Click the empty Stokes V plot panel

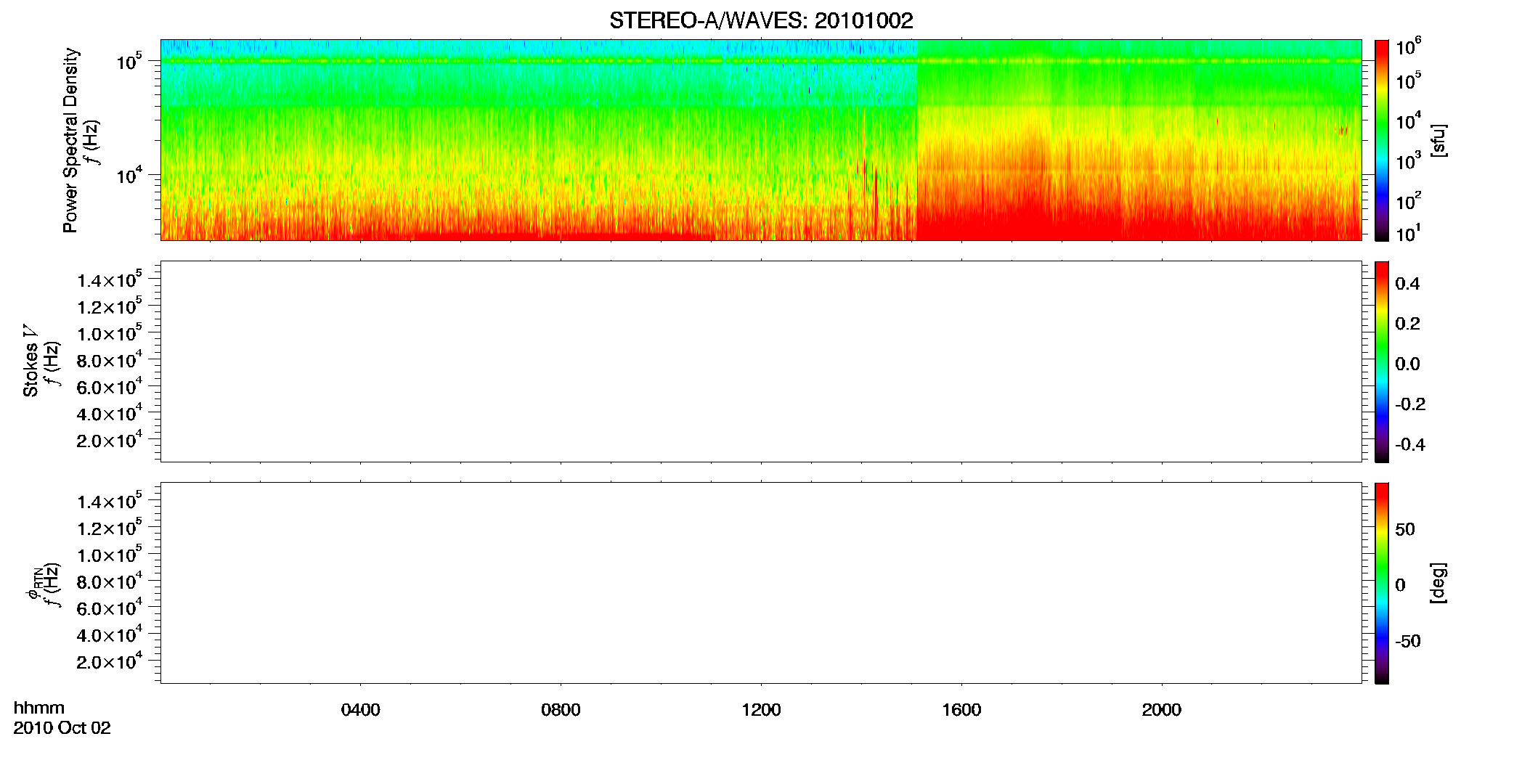tap(761, 362)
